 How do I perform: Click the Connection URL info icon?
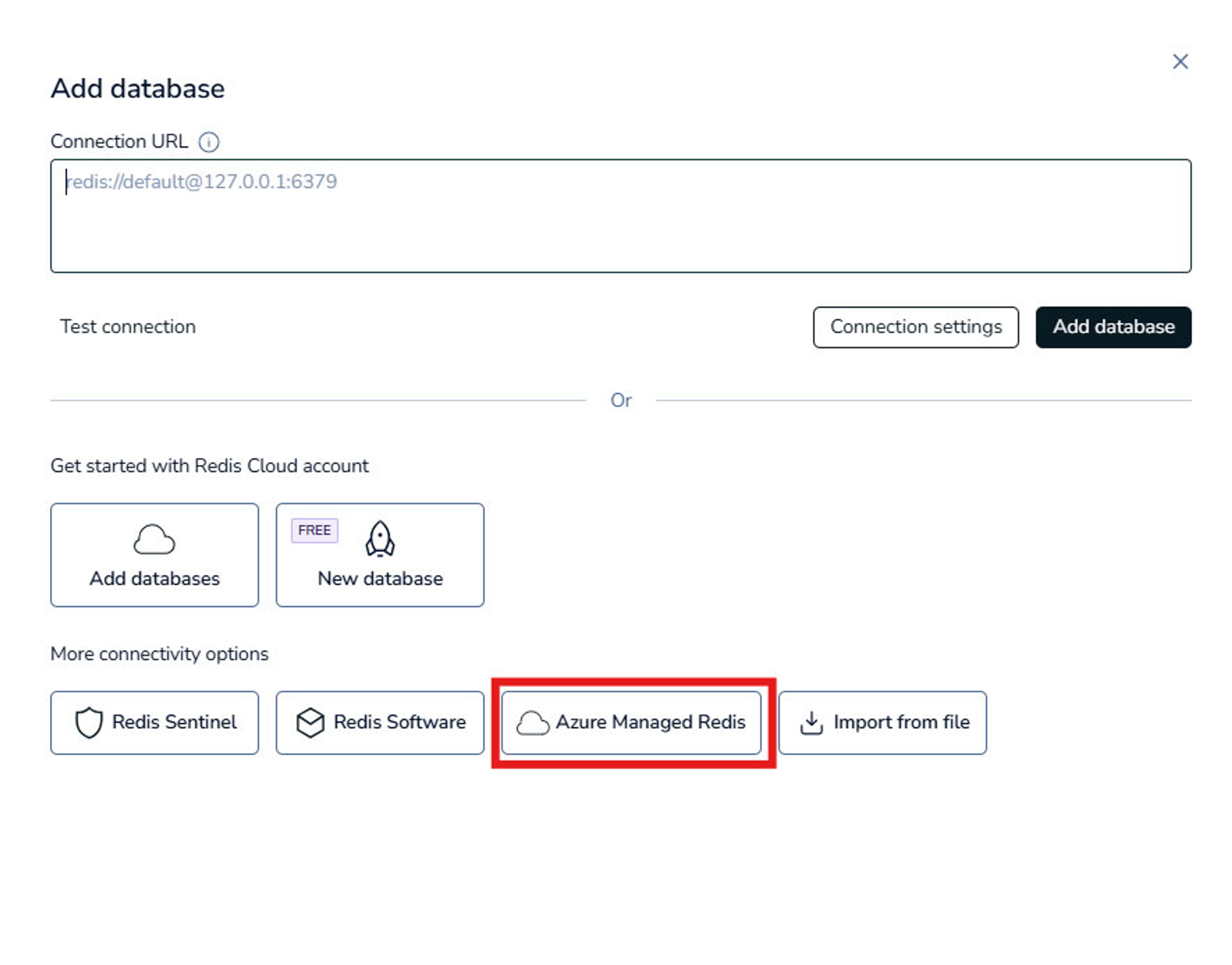[x=209, y=142]
